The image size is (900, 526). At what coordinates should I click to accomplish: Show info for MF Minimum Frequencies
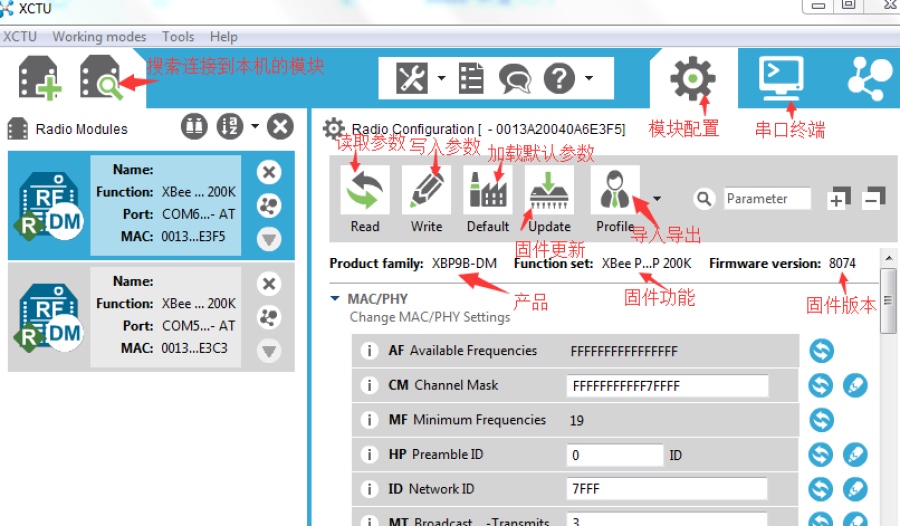pos(369,420)
